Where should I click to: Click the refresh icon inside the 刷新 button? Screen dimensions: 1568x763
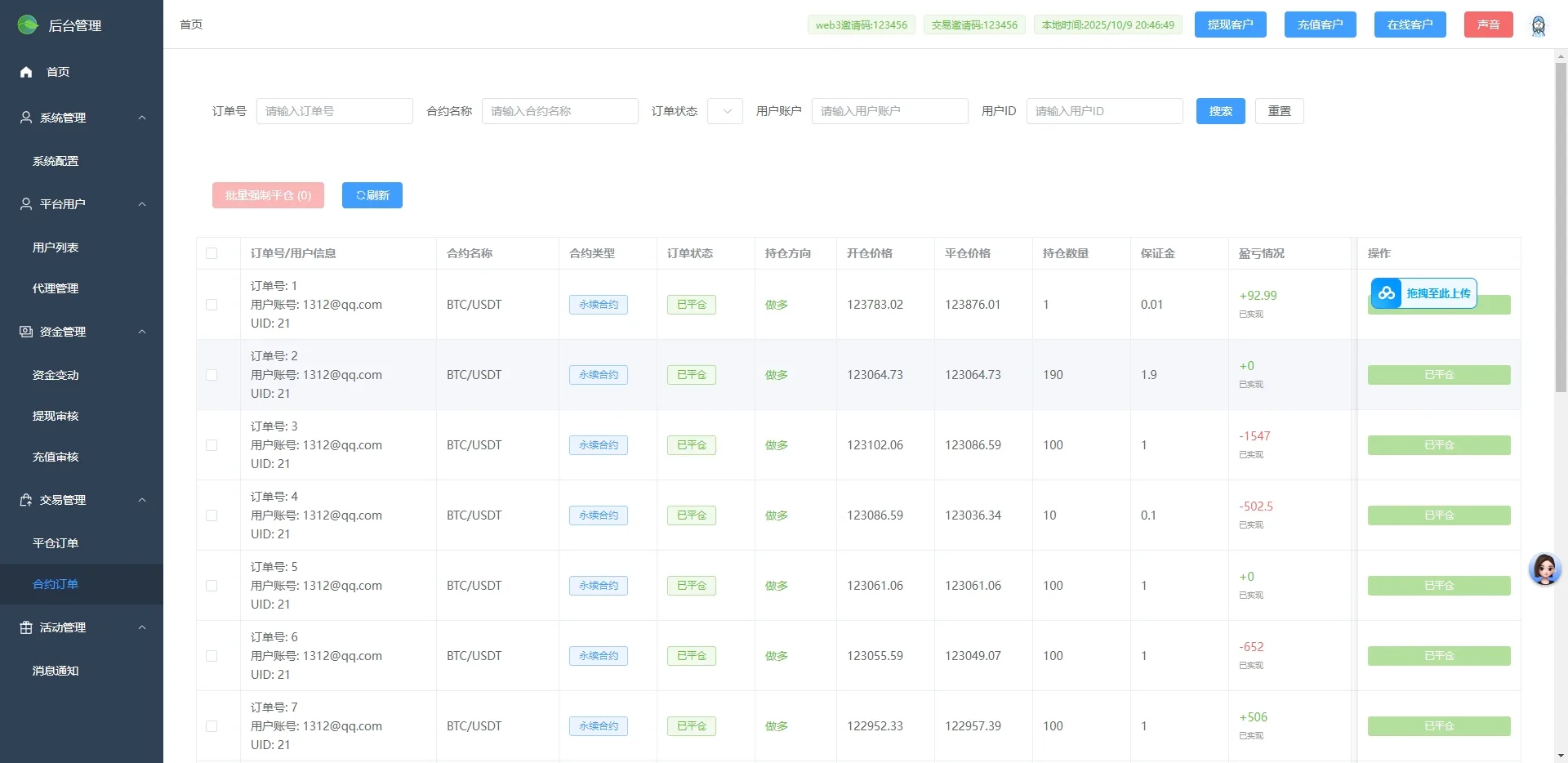coord(360,195)
